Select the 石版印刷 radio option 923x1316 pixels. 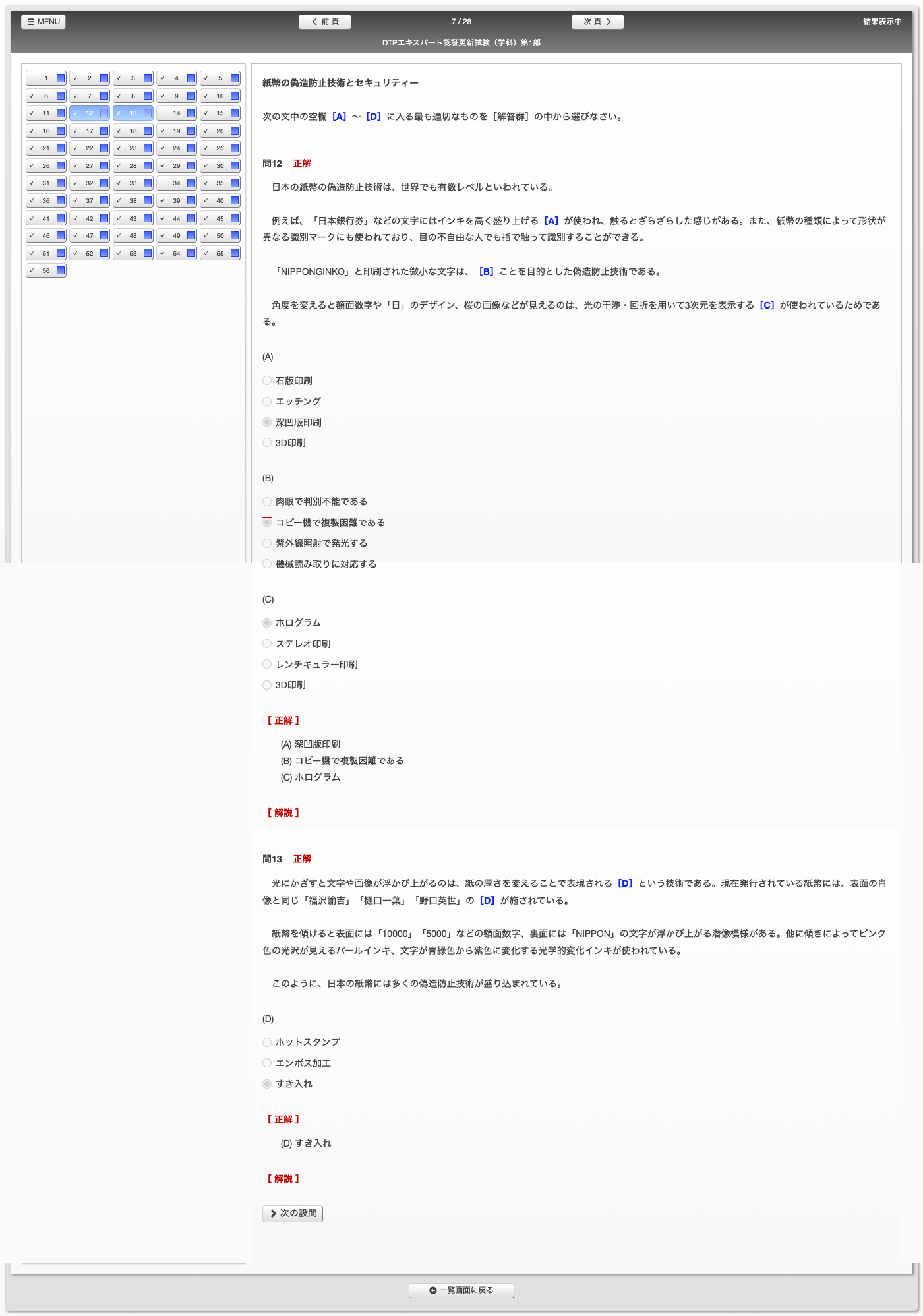click(x=267, y=380)
